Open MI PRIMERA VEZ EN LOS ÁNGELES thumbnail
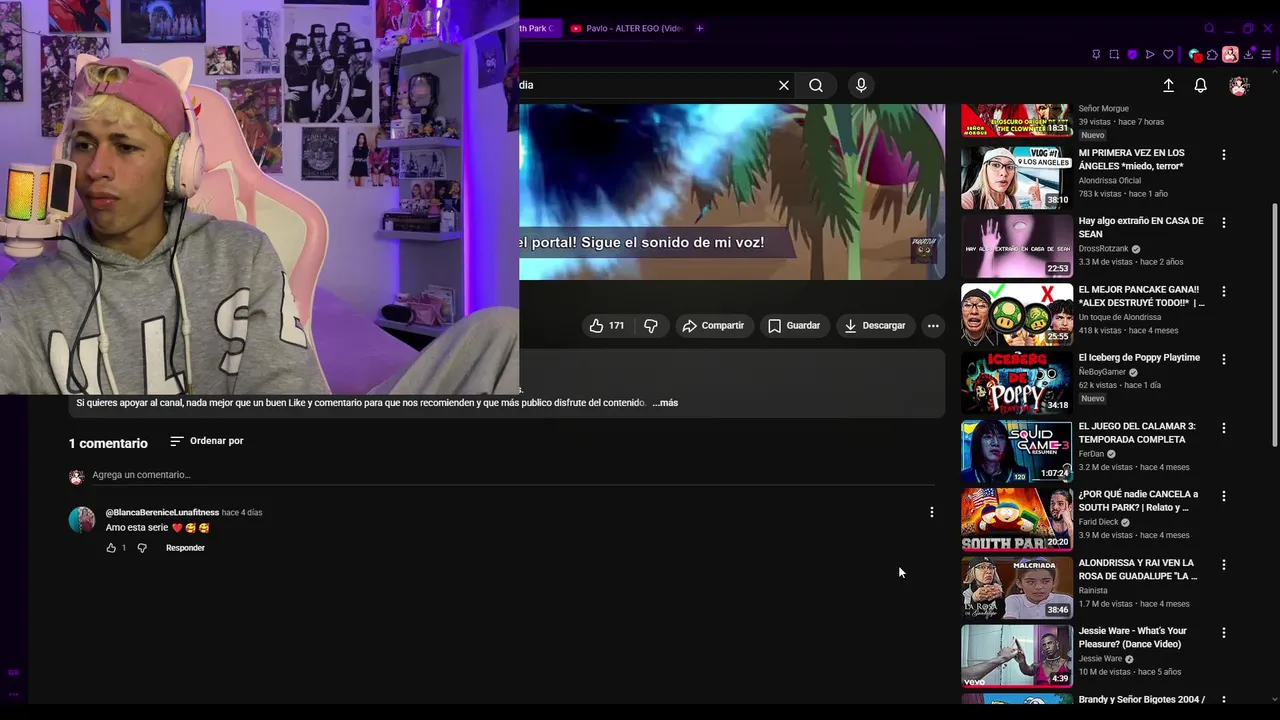1280x720 pixels. click(x=1017, y=178)
